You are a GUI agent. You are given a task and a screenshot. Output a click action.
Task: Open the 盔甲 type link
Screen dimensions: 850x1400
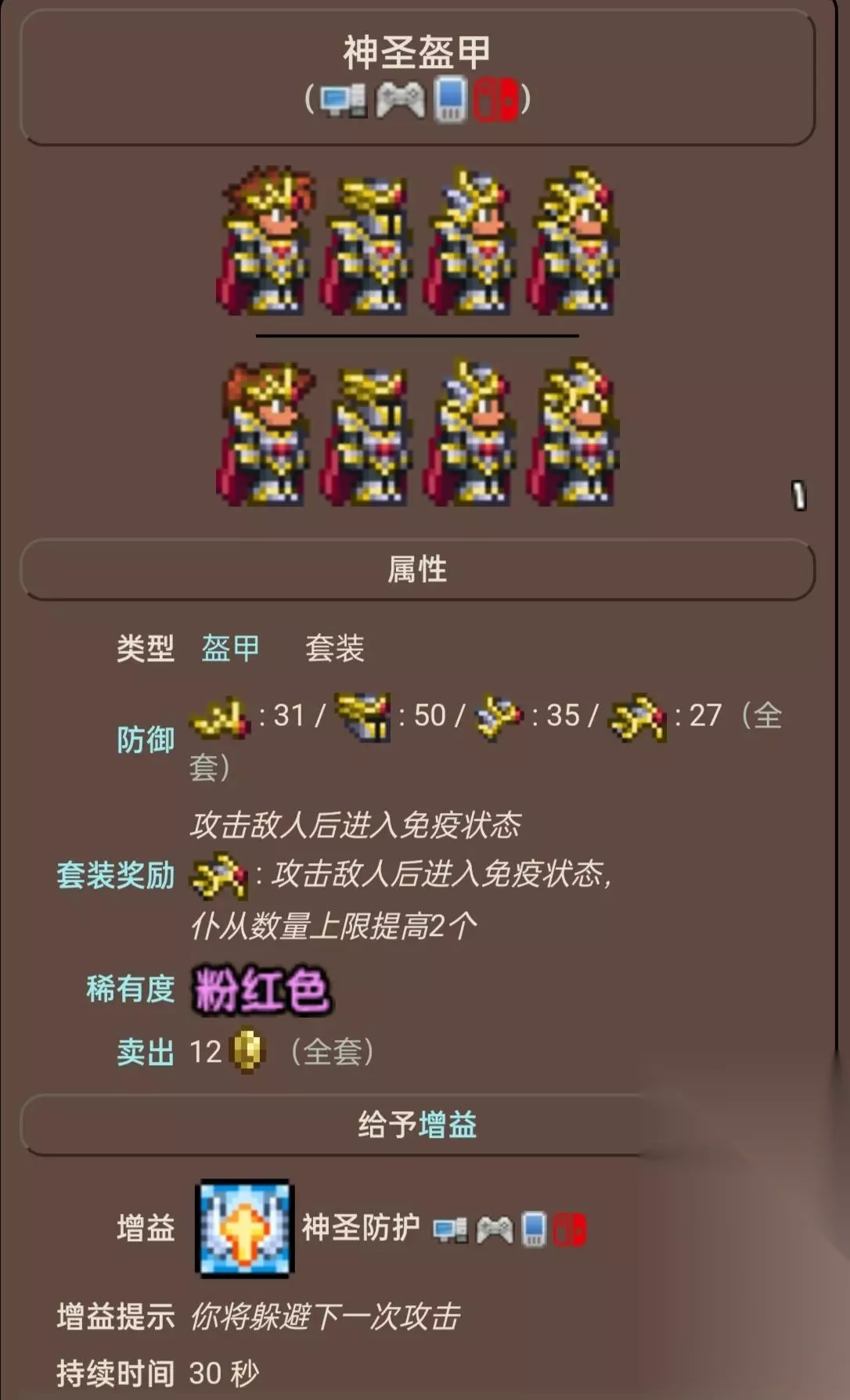(230, 648)
